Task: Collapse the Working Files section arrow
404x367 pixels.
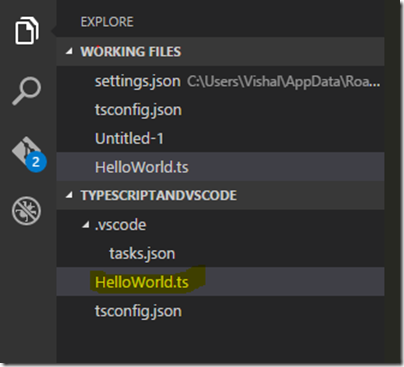Action: point(69,51)
